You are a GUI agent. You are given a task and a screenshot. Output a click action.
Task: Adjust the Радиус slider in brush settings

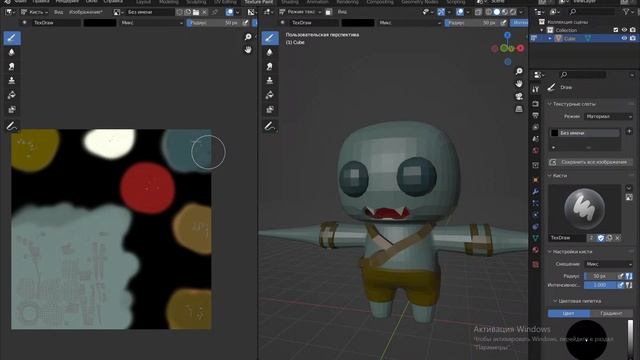600,276
